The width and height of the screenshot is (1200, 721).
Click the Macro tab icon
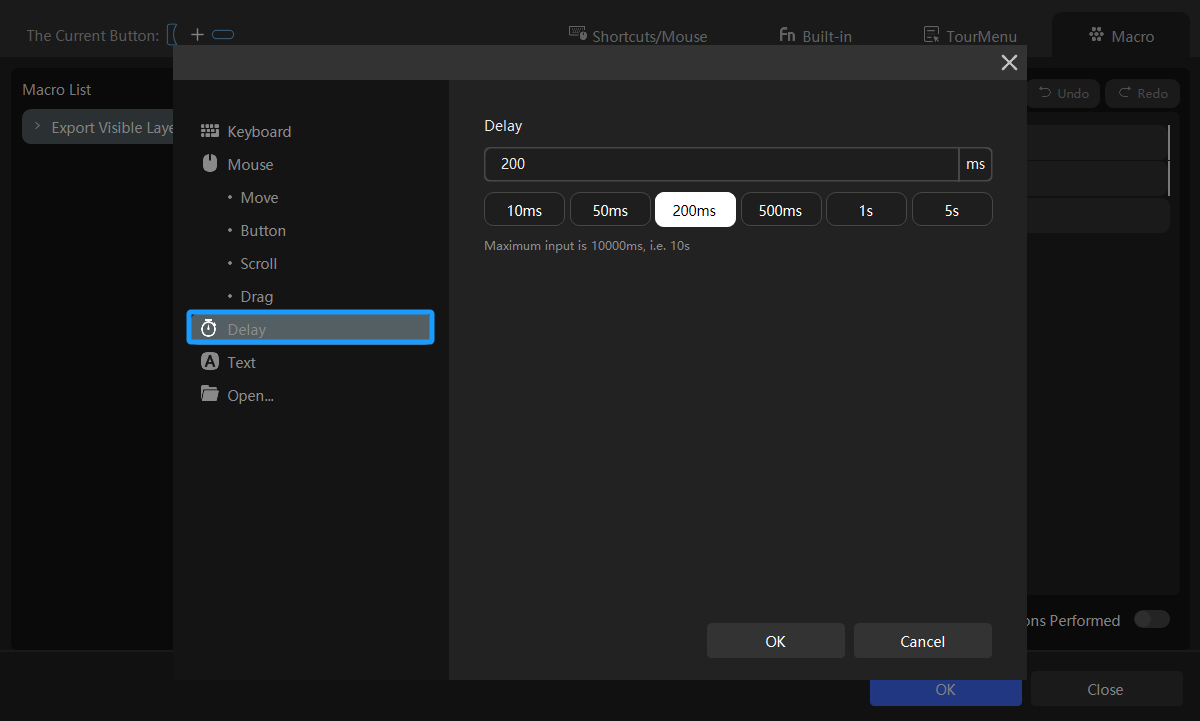[1096, 35]
